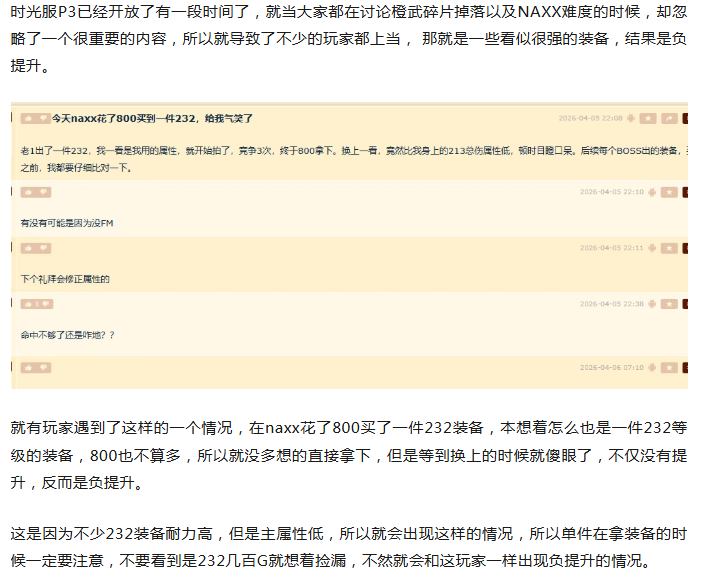Toggle the star favorite on the 22:11 reply
This screenshot has width=720, height=582.
click(669, 248)
